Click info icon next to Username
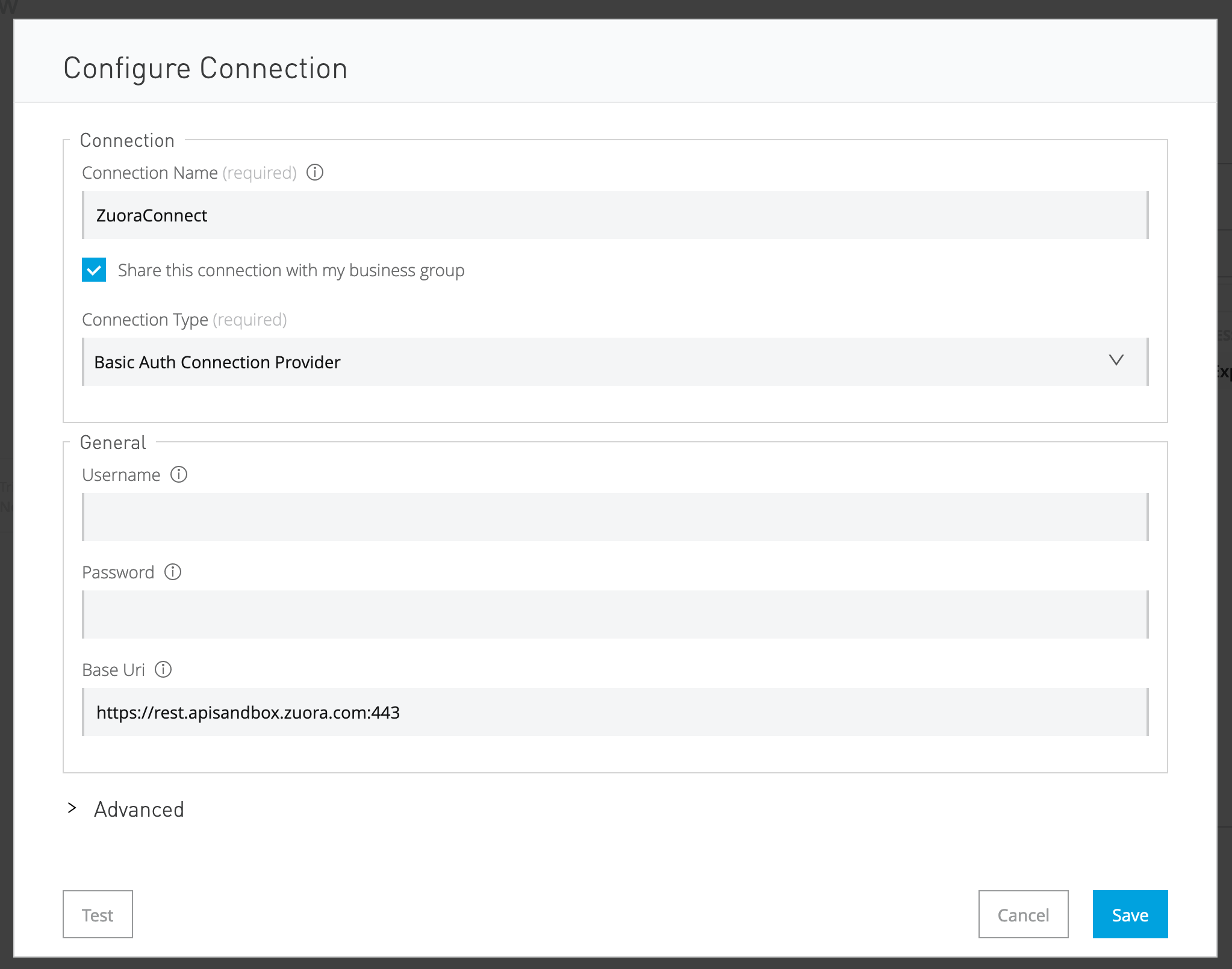Screen dimensions: 1232x969 (179, 475)
